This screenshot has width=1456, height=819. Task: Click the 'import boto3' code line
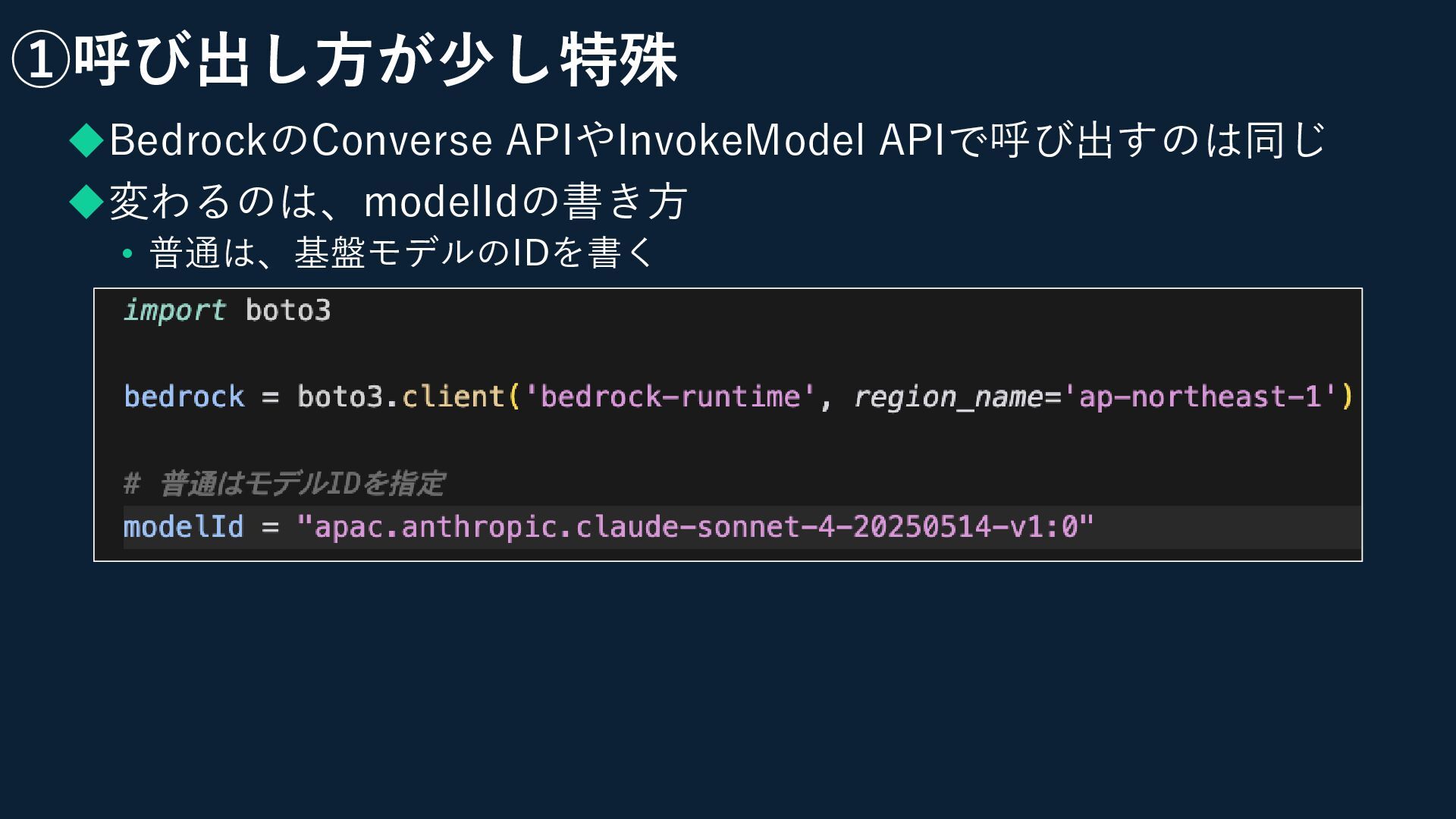pos(227,311)
